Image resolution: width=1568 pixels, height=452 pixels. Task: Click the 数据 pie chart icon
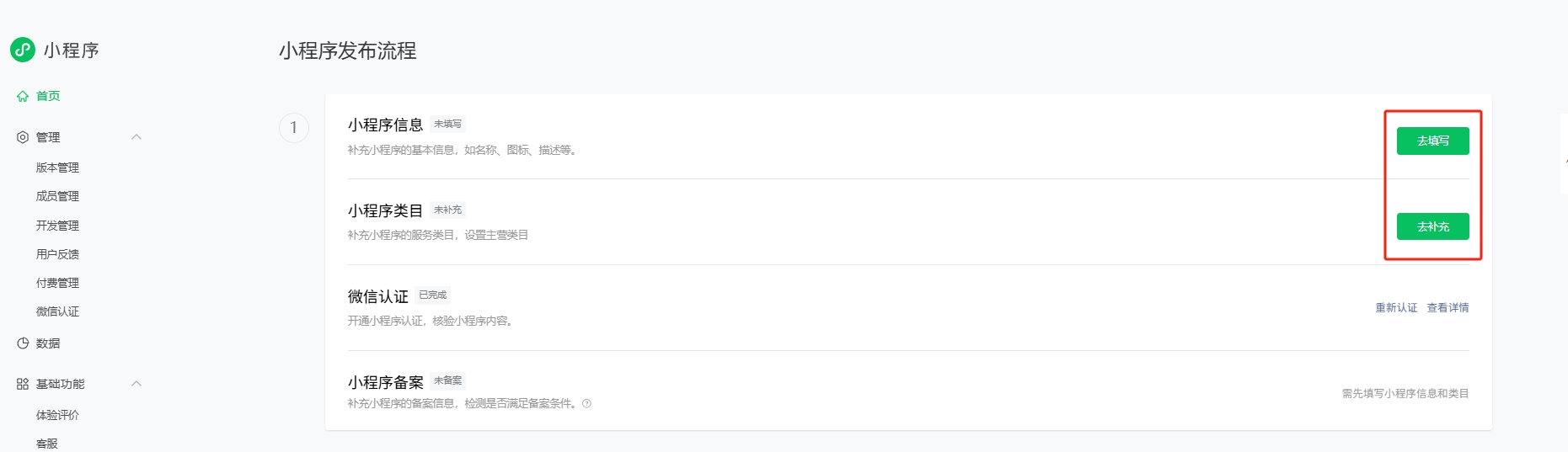[x=23, y=343]
